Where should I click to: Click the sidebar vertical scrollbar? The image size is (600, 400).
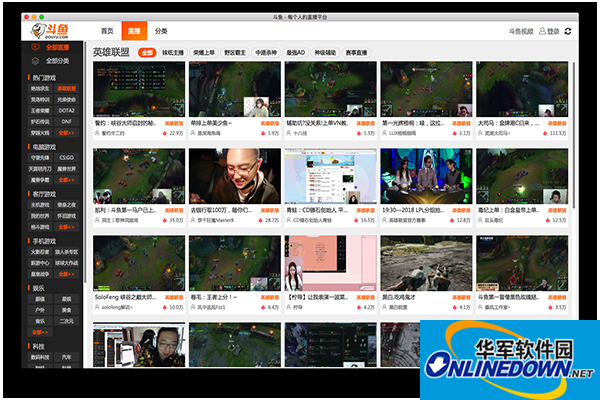tap(85, 163)
